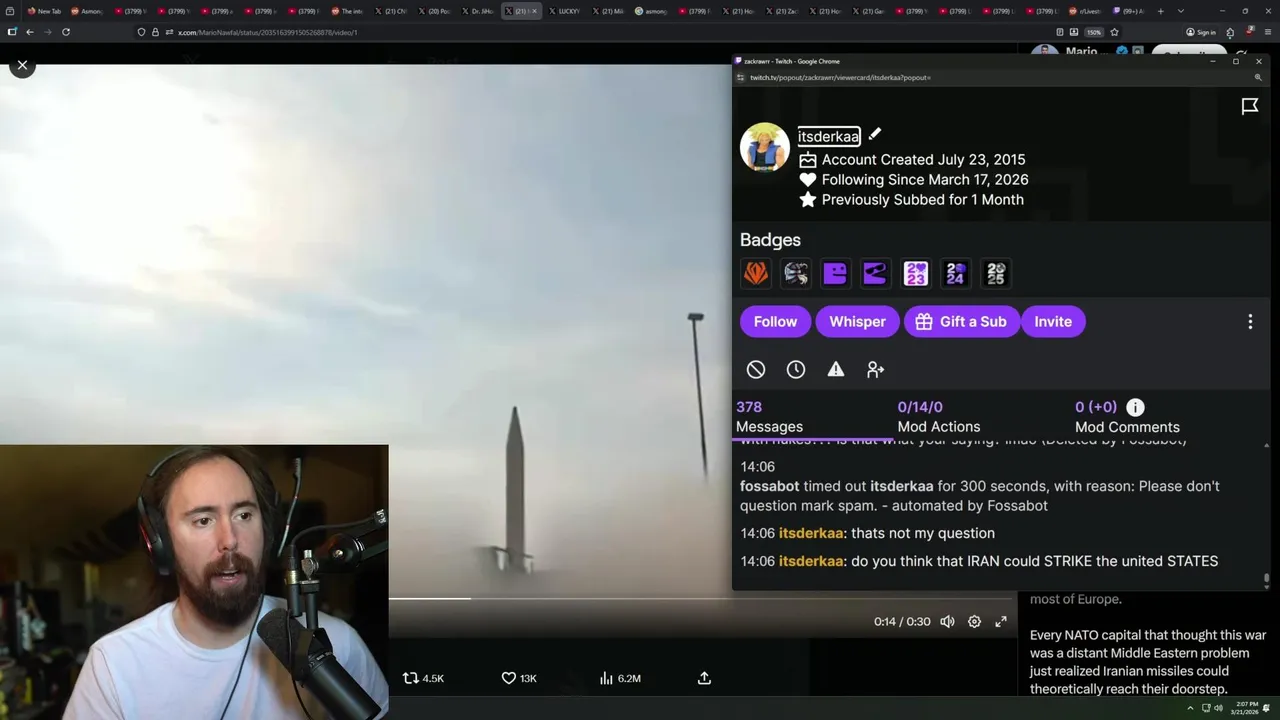
Task: Bookmark page with the star icon
Action: [1114, 32]
